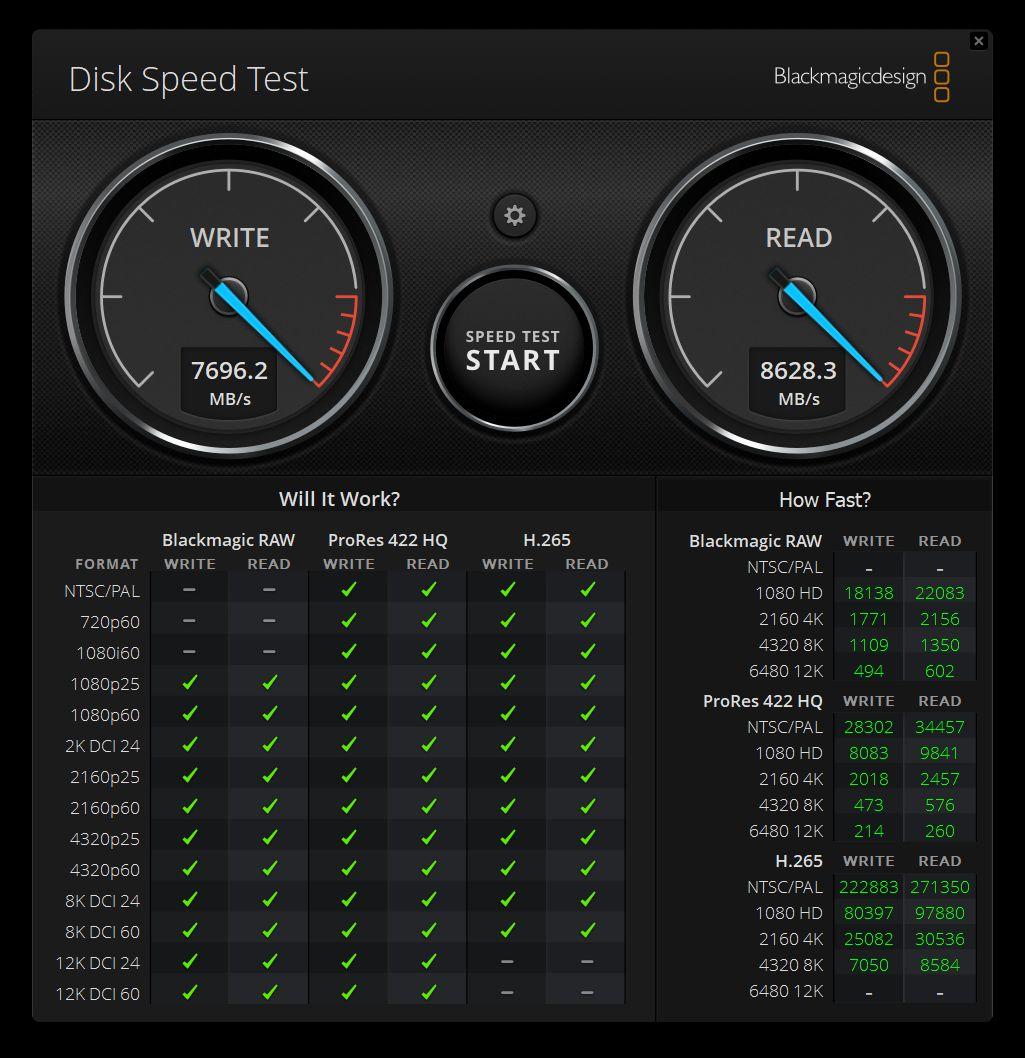Click the Disk Speed Test title

[x=188, y=79]
